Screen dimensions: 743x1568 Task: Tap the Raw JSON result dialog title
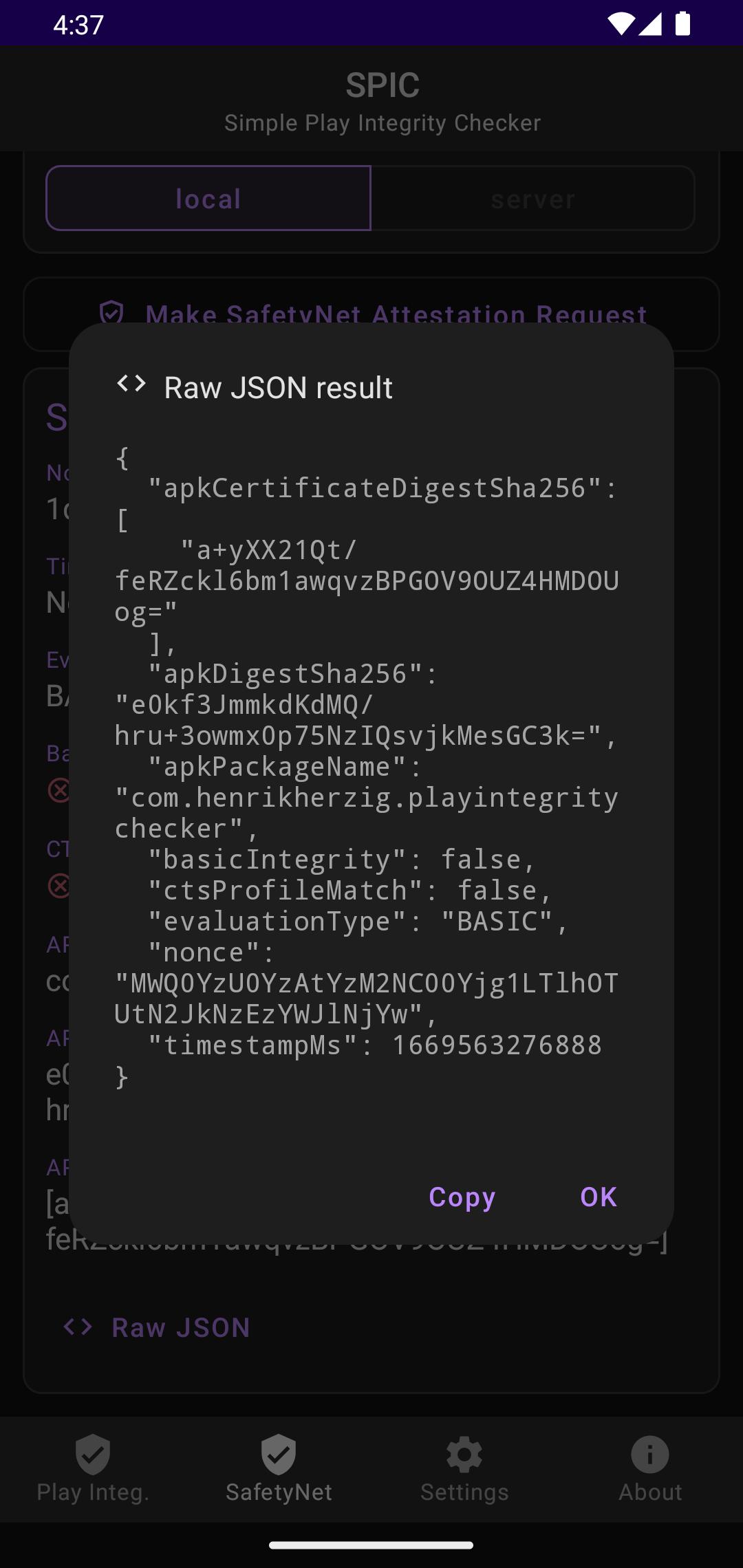point(278,387)
